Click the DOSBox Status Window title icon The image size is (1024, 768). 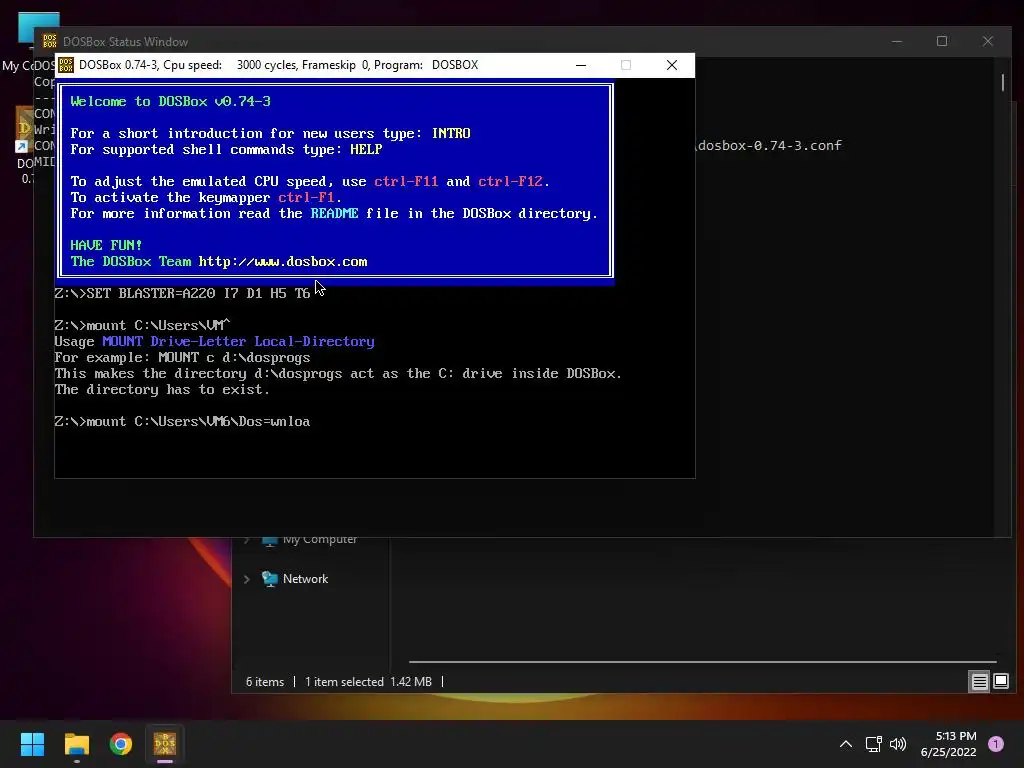(50, 41)
